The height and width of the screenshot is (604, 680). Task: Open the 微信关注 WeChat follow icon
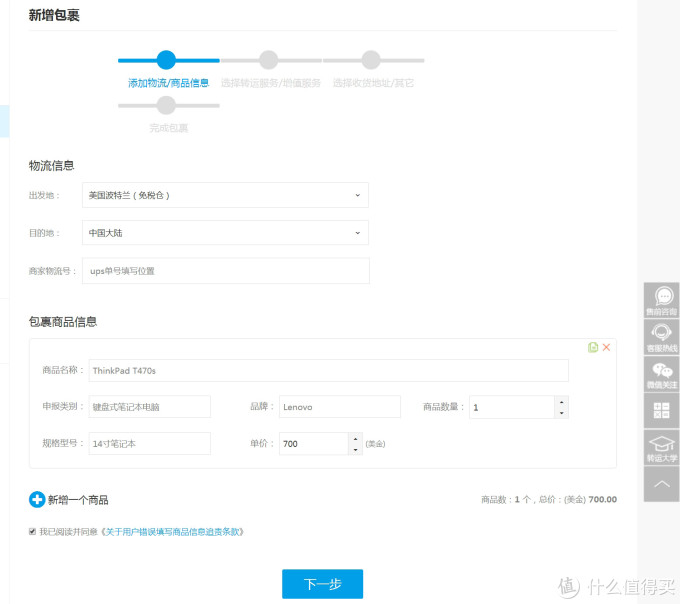[x=661, y=374]
